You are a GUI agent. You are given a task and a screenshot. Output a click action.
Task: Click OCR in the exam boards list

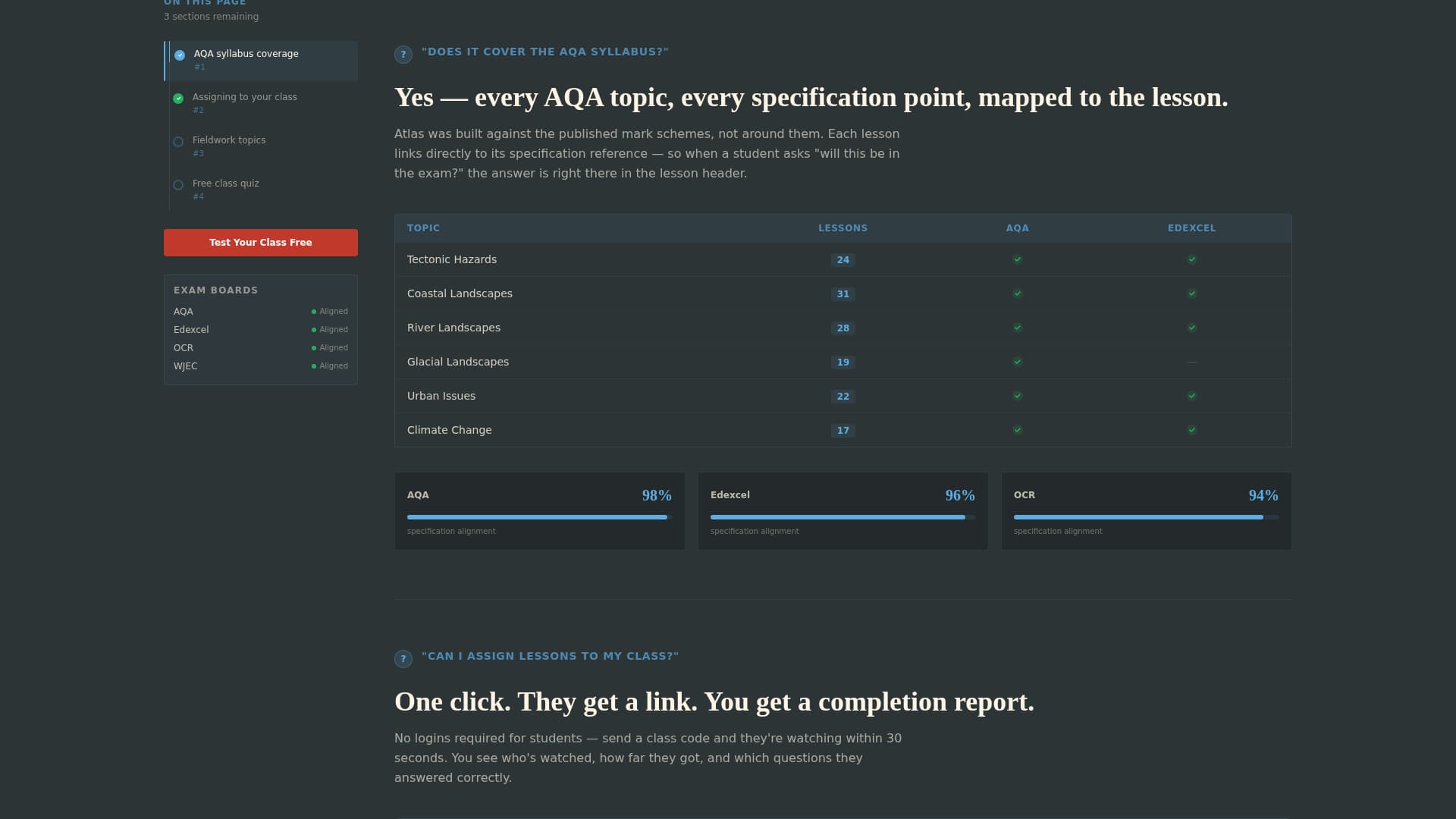[x=184, y=348]
